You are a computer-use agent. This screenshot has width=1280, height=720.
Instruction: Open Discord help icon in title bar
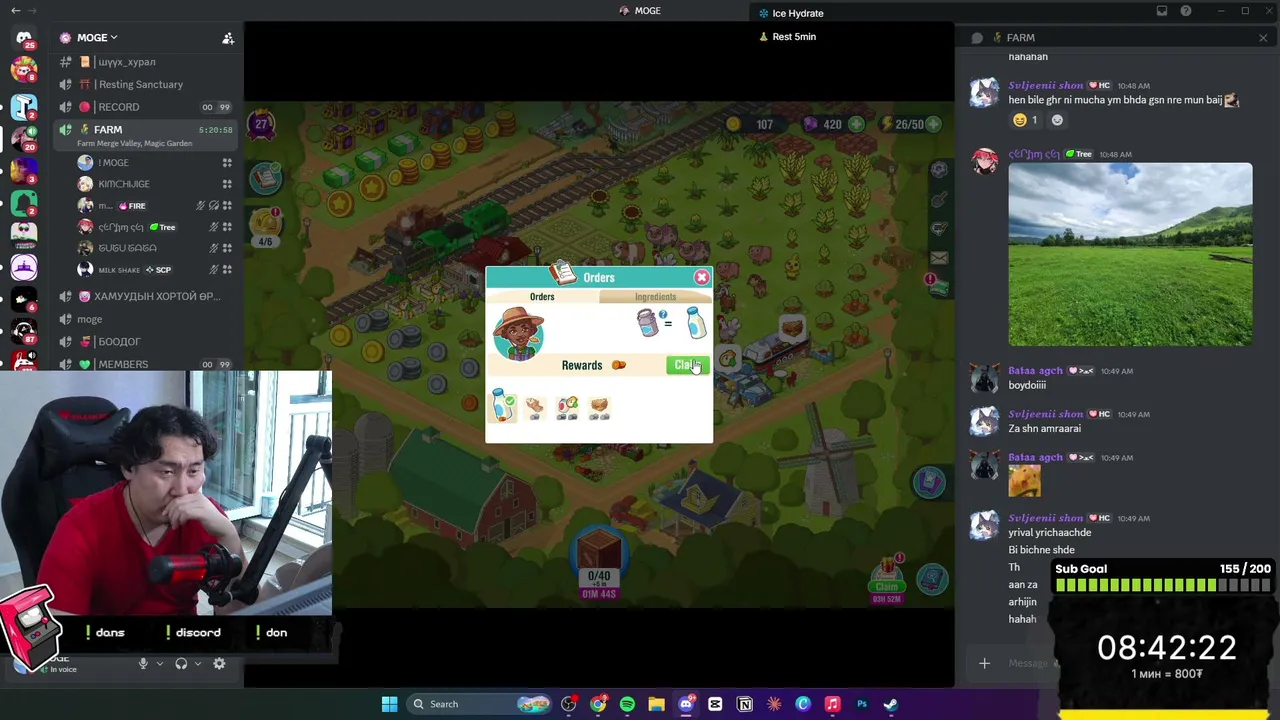point(1186,11)
